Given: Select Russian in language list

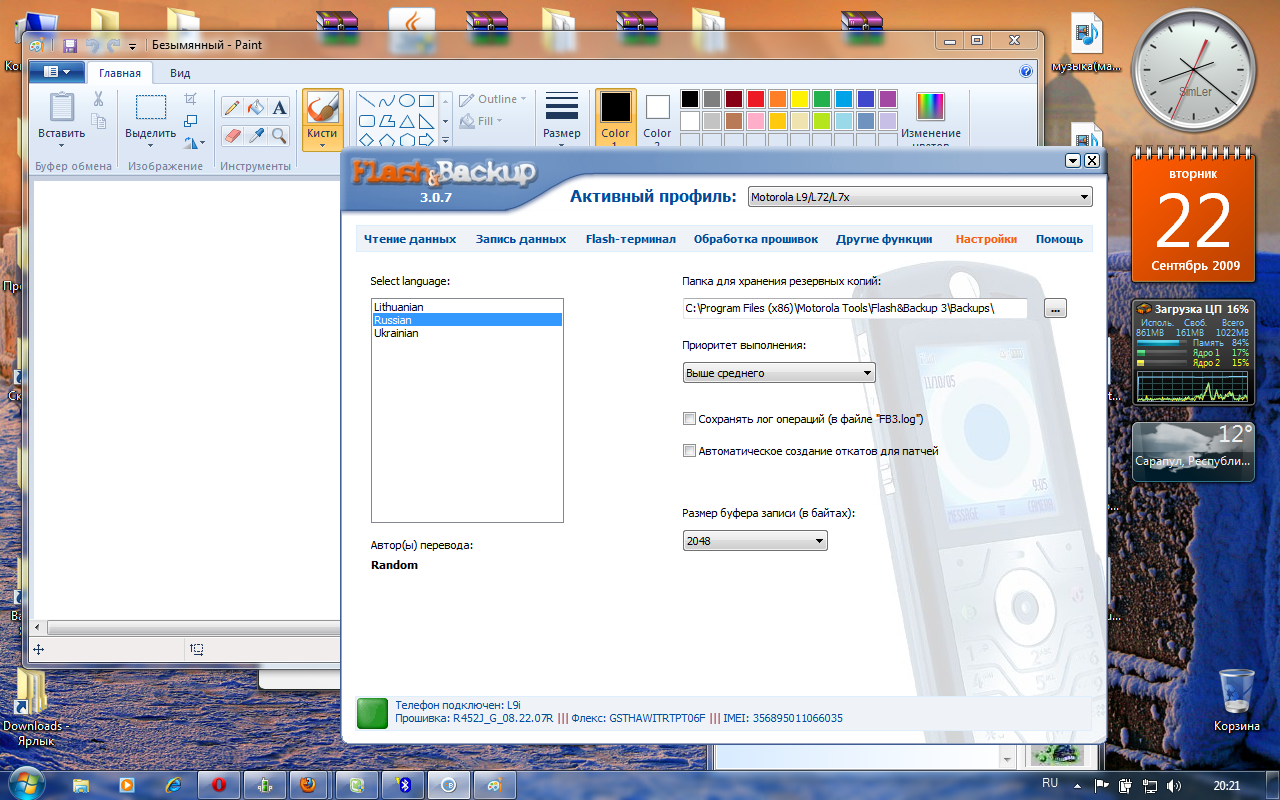Looking at the screenshot, I should (x=467, y=320).
